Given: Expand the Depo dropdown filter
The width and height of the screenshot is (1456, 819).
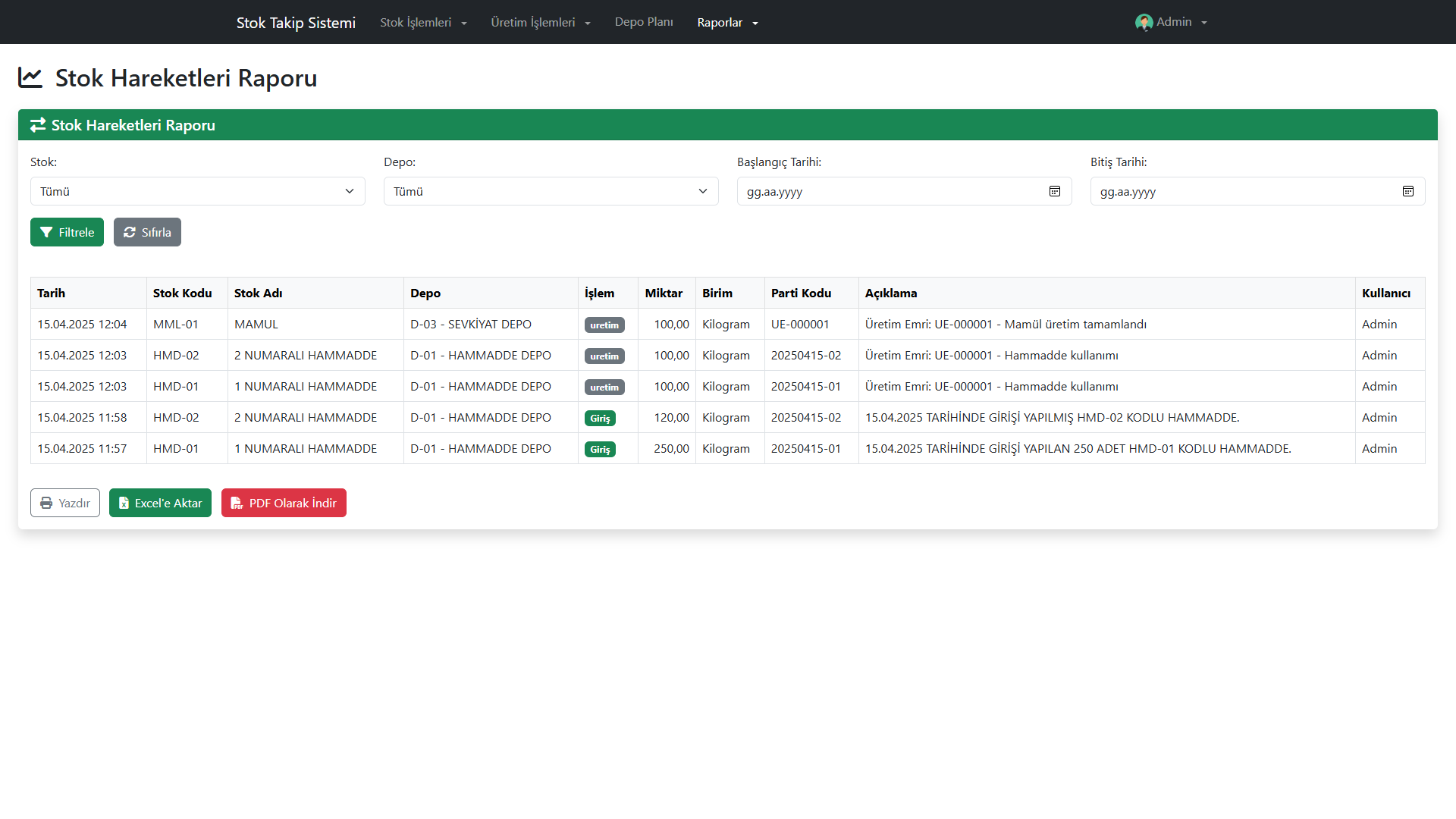Looking at the screenshot, I should [x=551, y=191].
